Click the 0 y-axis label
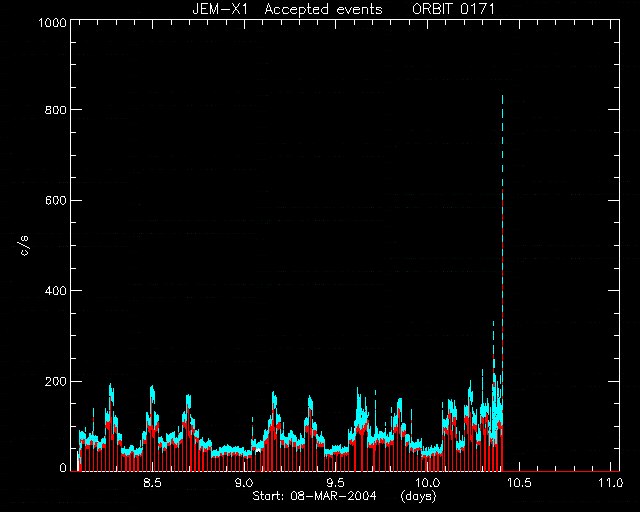This screenshot has height=512, width=640. [63, 468]
